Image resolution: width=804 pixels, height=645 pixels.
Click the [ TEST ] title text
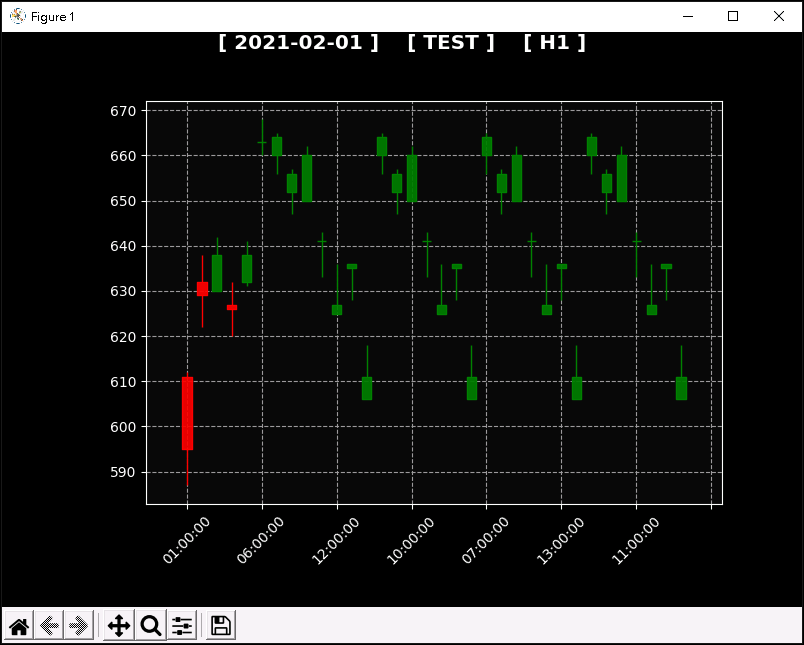[451, 43]
